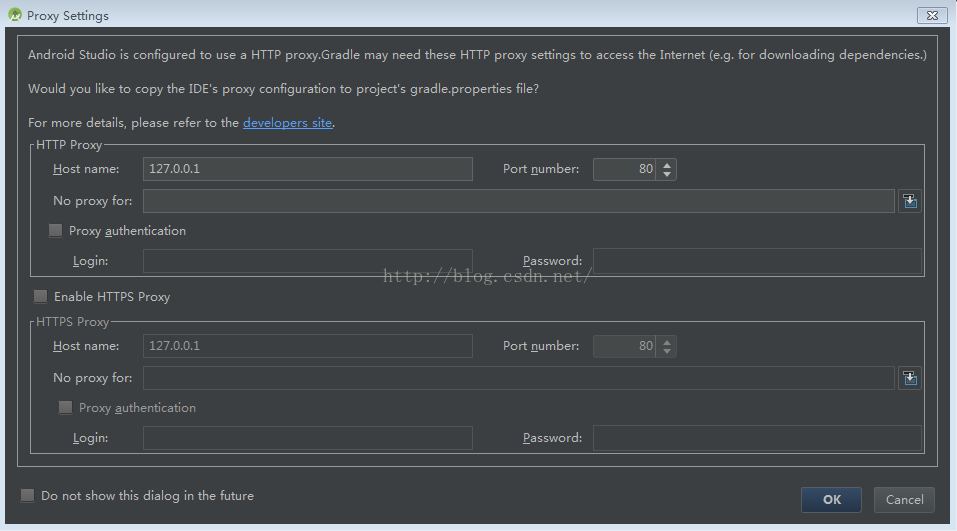Check the Enable HTTPS Proxy box
The image size is (957, 531).
tap(40, 296)
